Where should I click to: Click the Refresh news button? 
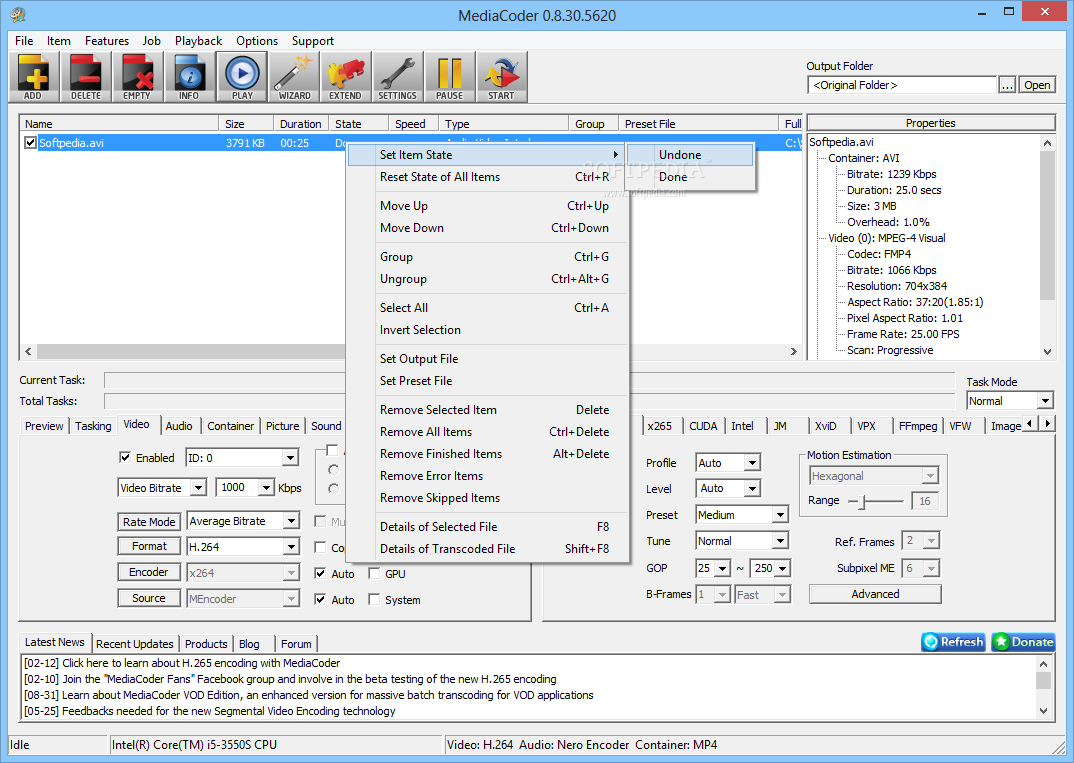tap(953, 642)
